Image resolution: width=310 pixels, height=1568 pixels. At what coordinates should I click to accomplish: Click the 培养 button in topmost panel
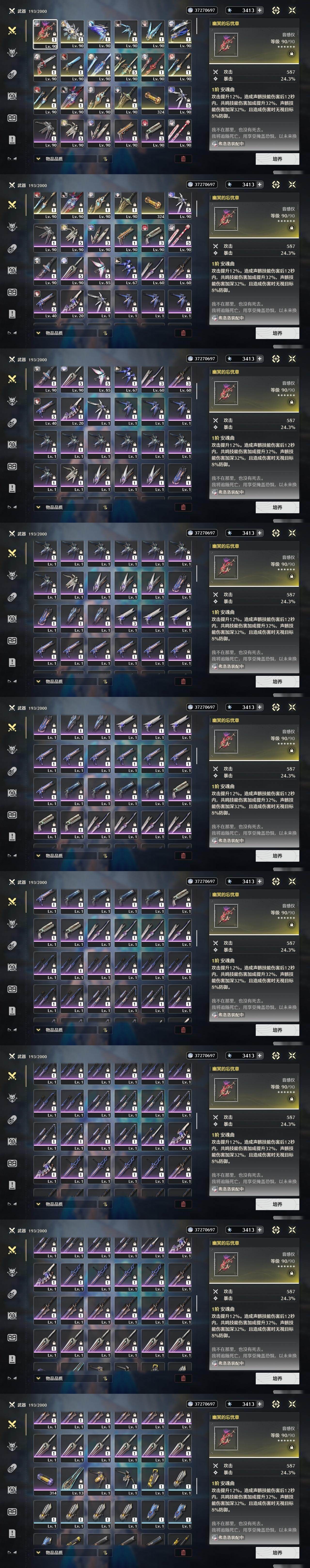click(x=277, y=159)
